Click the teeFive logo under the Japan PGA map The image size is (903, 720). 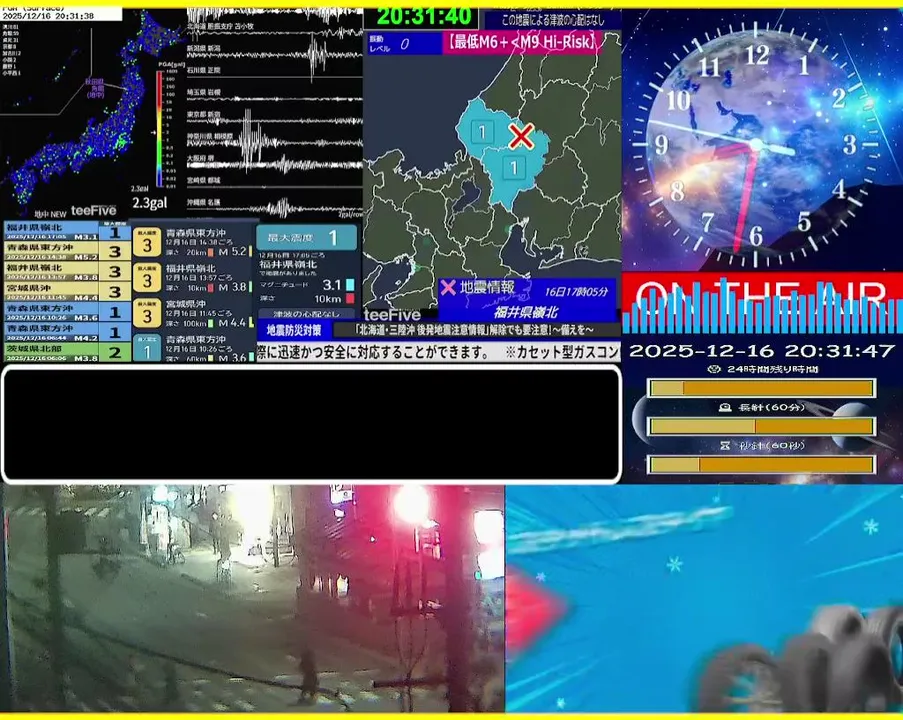tap(93, 210)
